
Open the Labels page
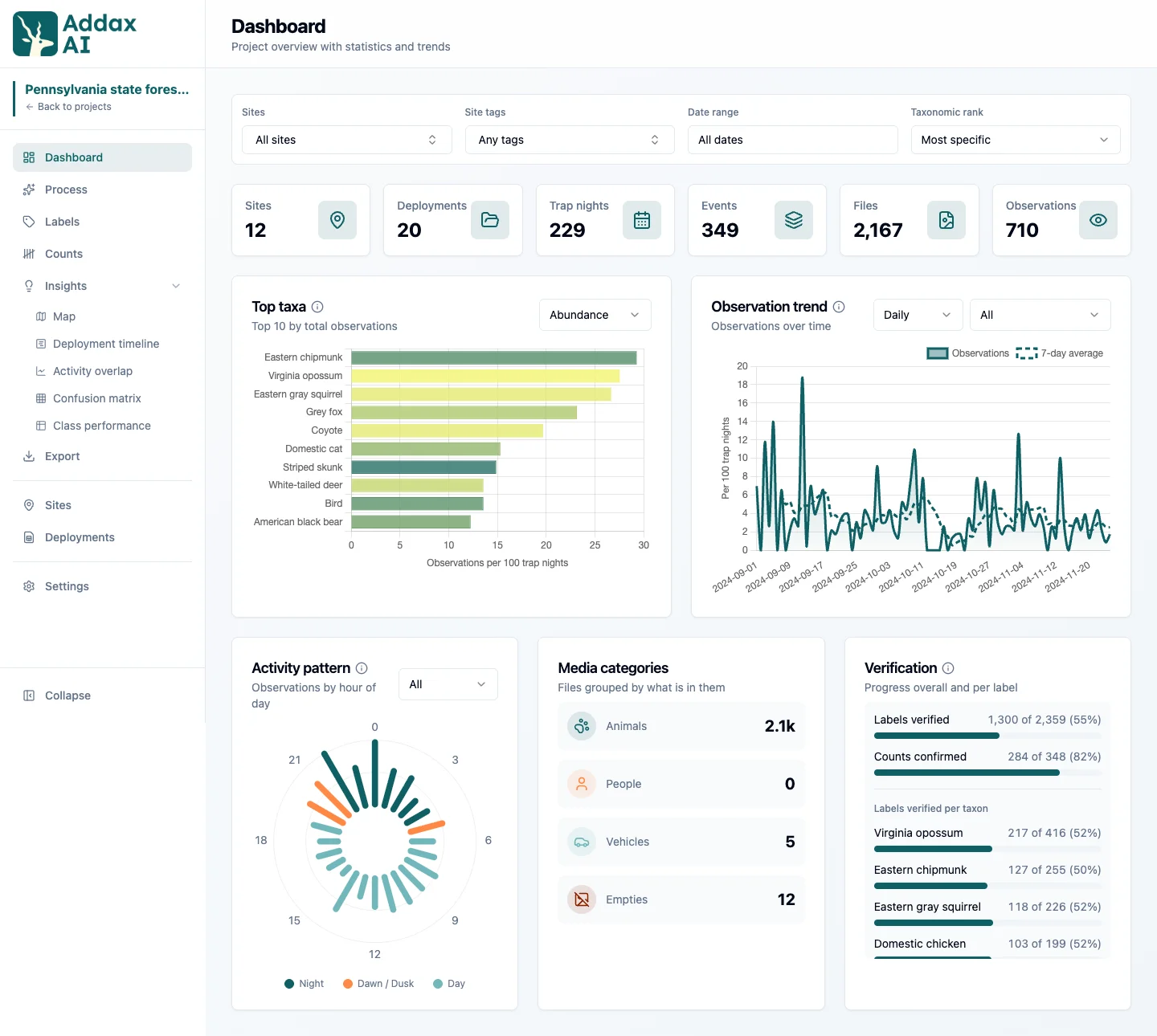click(x=102, y=222)
